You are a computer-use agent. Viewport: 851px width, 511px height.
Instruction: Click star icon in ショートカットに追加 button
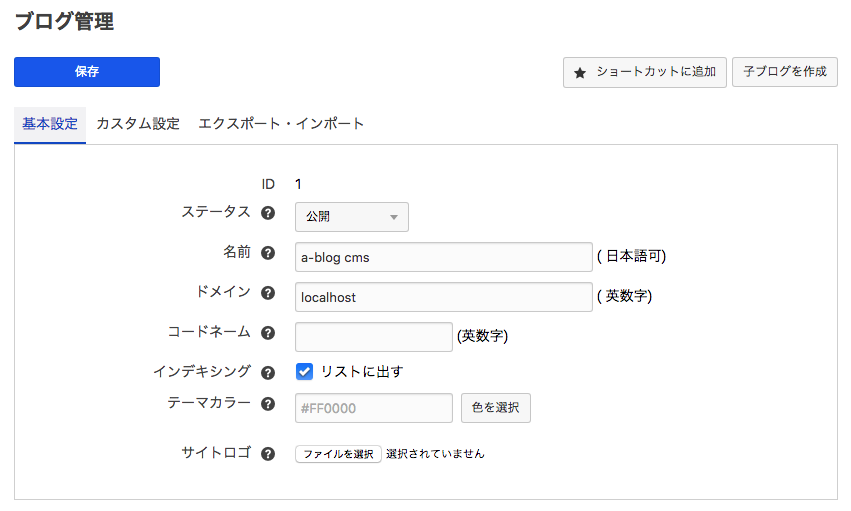coord(580,73)
